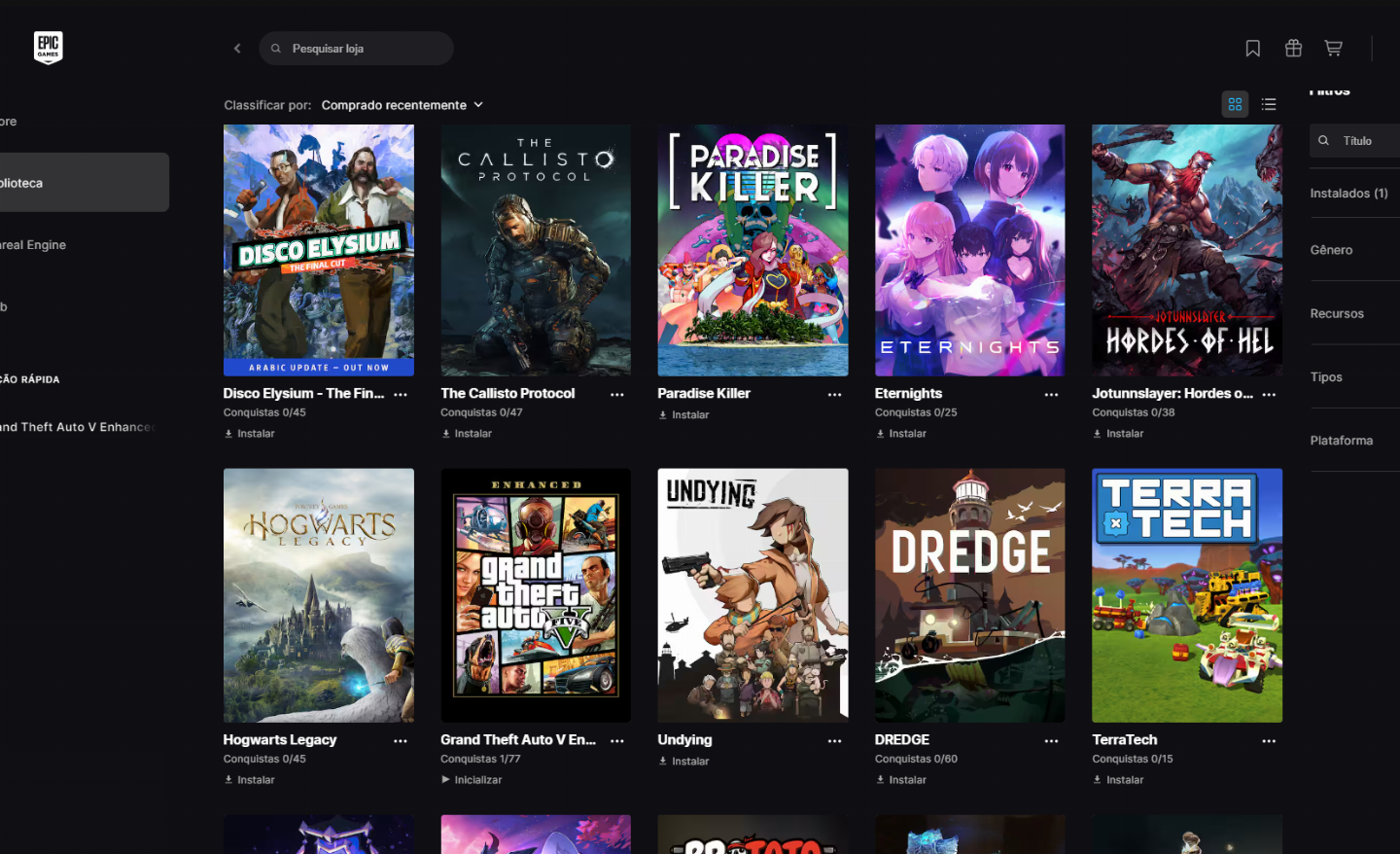The width and height of the screenshot is (1400, 854).
Task: Open more options for Hogwarts Legacy
Action: (401, 740)
